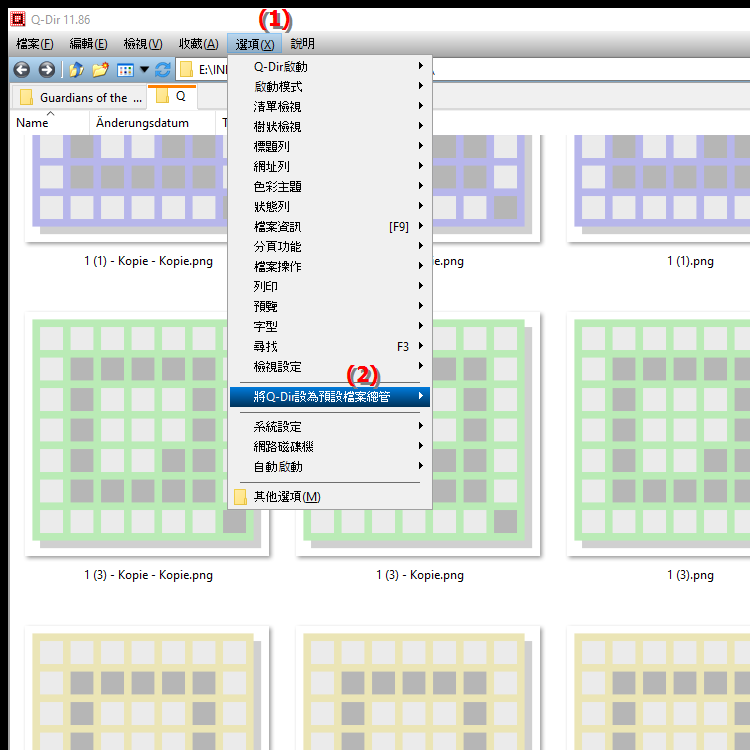750x750 pixels.
Task: Click file name label 1 (3).png
Action: click(x=690, y=575)
